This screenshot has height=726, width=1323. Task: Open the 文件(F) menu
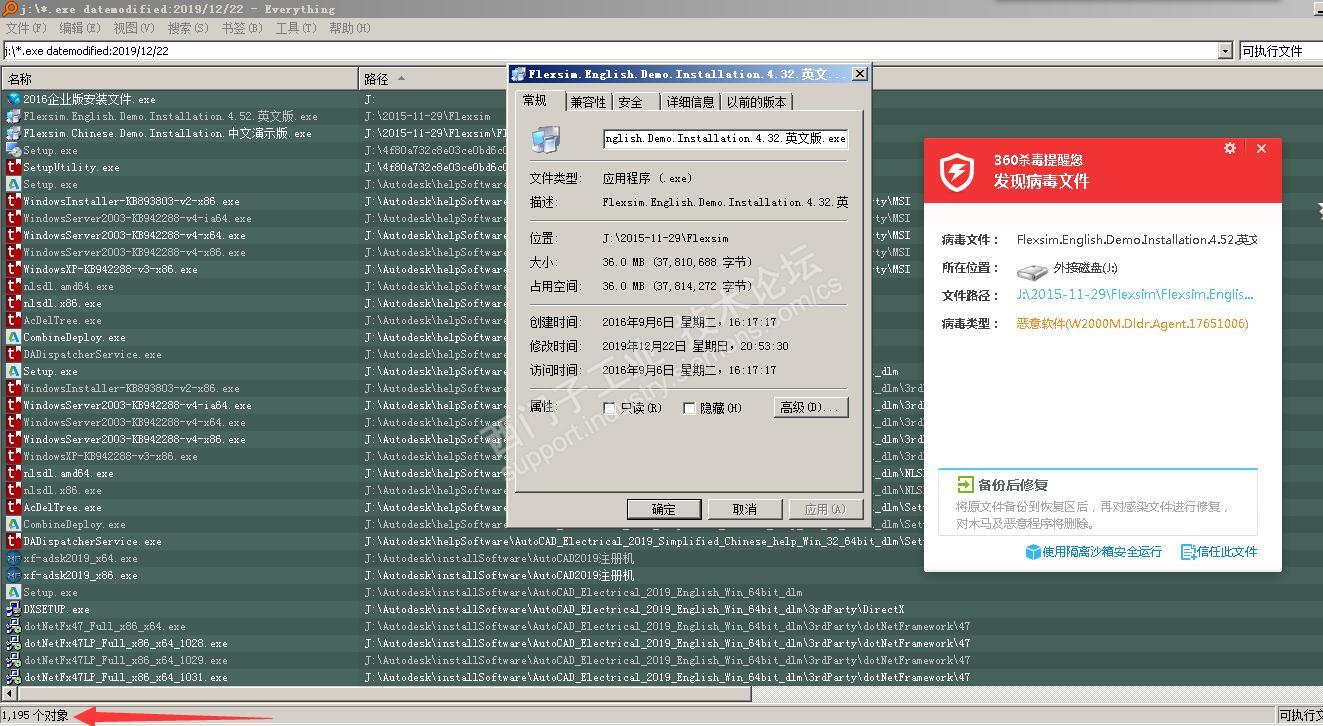coord(26,28)
